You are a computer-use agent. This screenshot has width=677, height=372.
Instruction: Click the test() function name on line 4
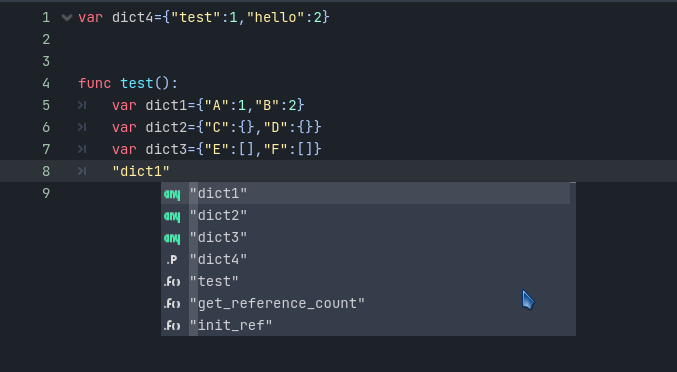click(136, 83)
